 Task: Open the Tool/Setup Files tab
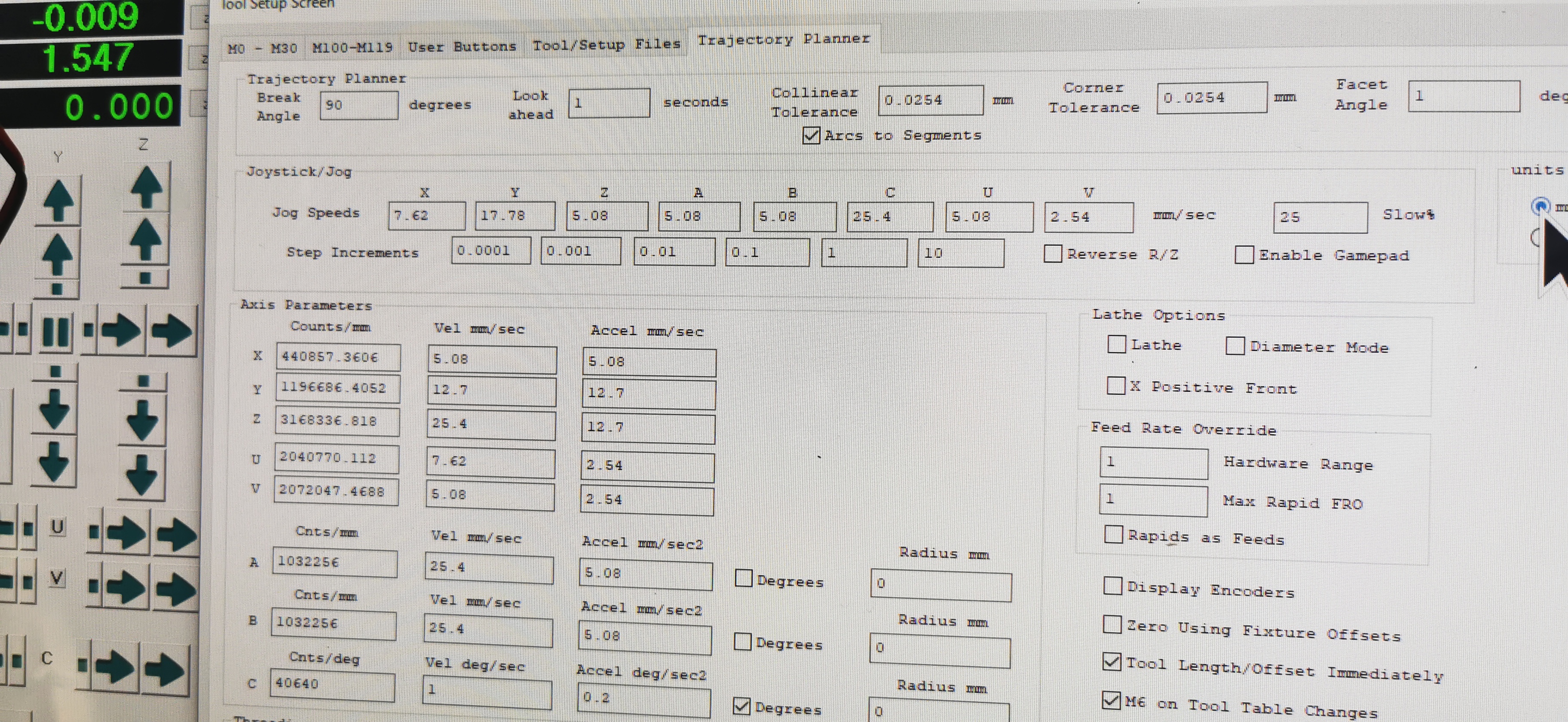pos(606,45)
